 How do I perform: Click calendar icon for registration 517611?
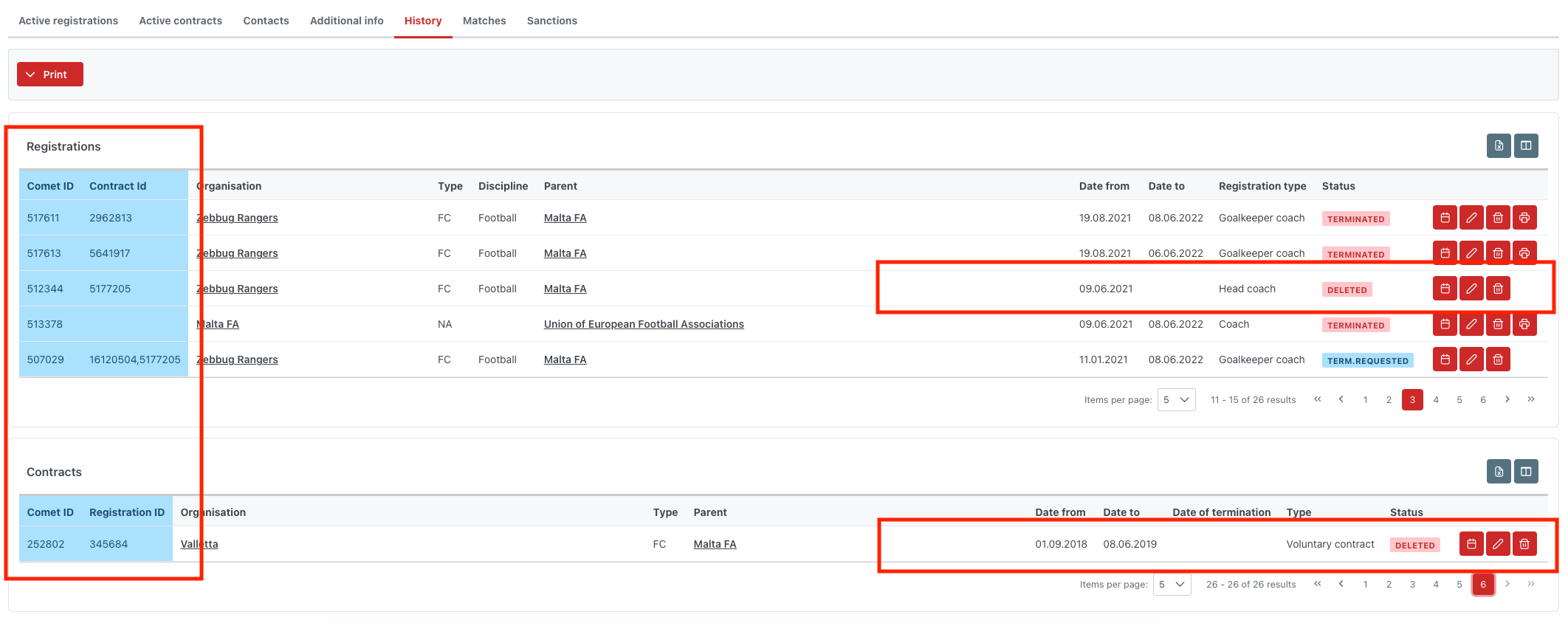(1445, 218)
